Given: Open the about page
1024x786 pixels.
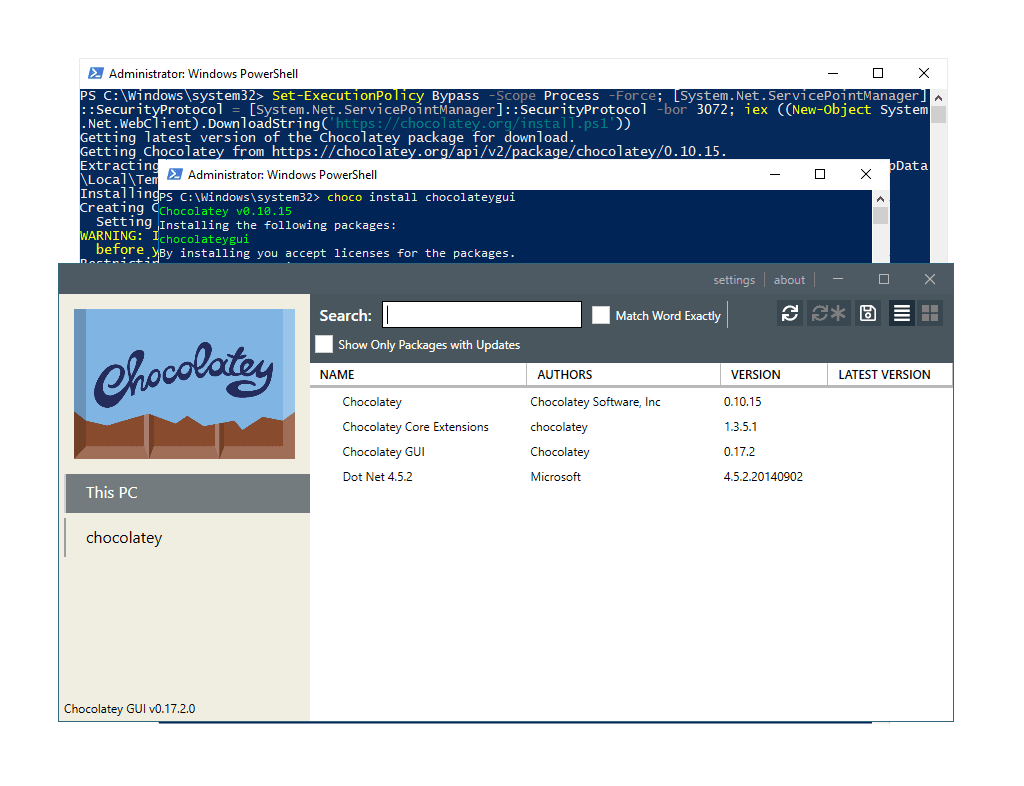Looking at the screenshot, I should (x=788, y=279).
